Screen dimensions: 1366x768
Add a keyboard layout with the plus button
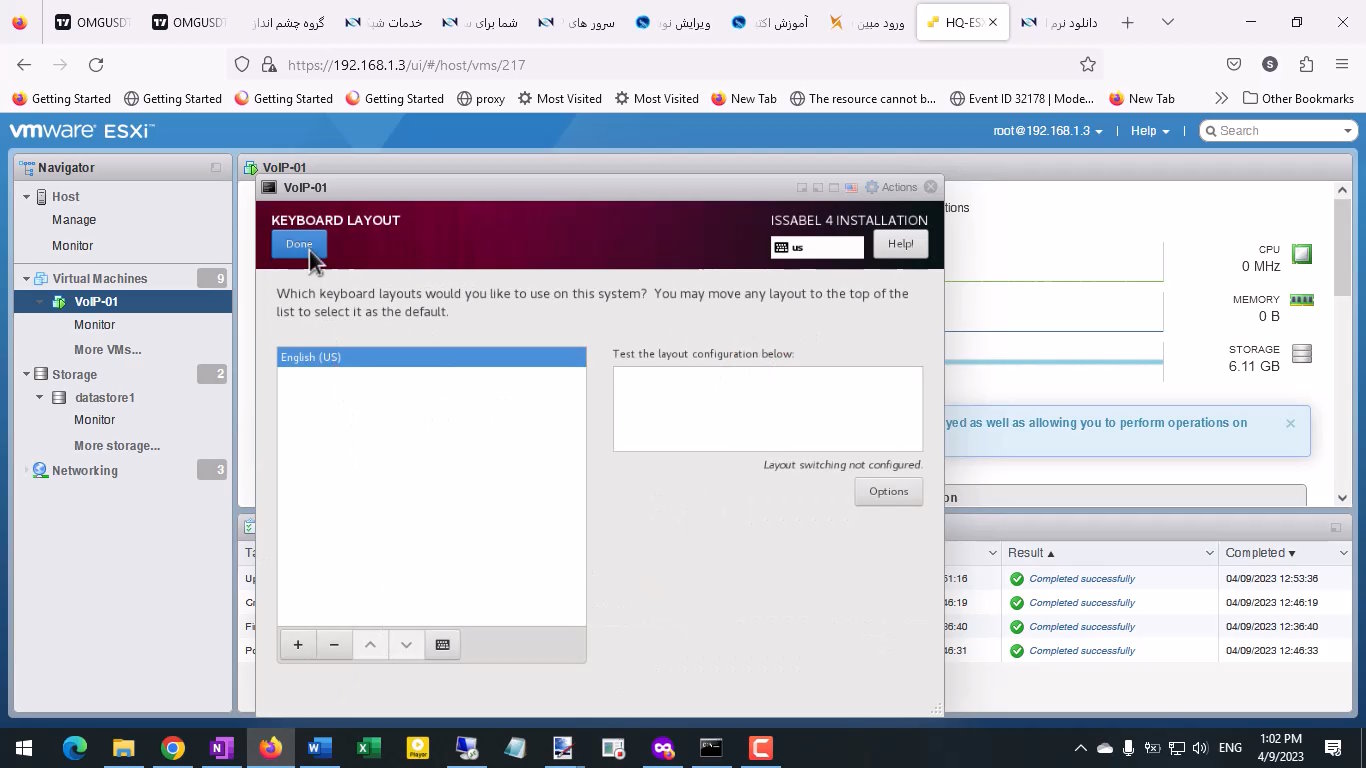298,645
